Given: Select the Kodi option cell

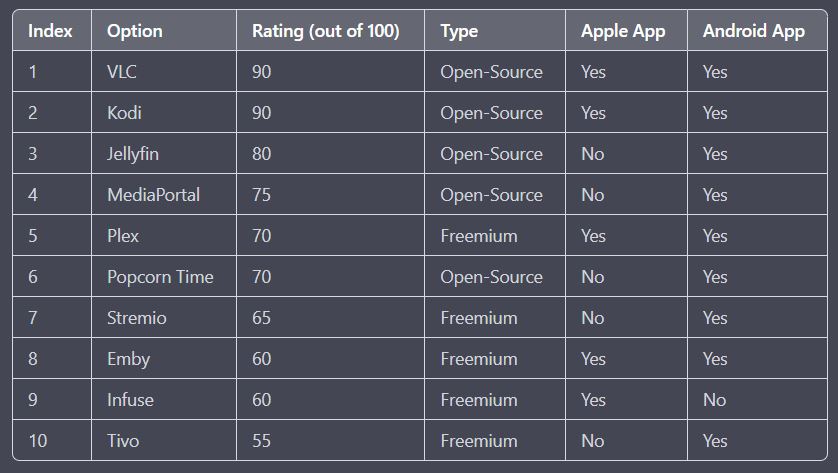Looking at the screenshot, I should [124, 113].
